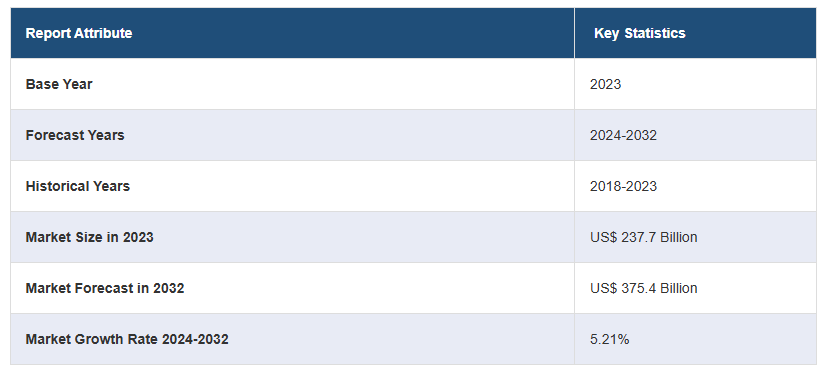Select the Market Size in 2023 label
Viewport: 828px width, 375px height.
click(x=90, y=237)
